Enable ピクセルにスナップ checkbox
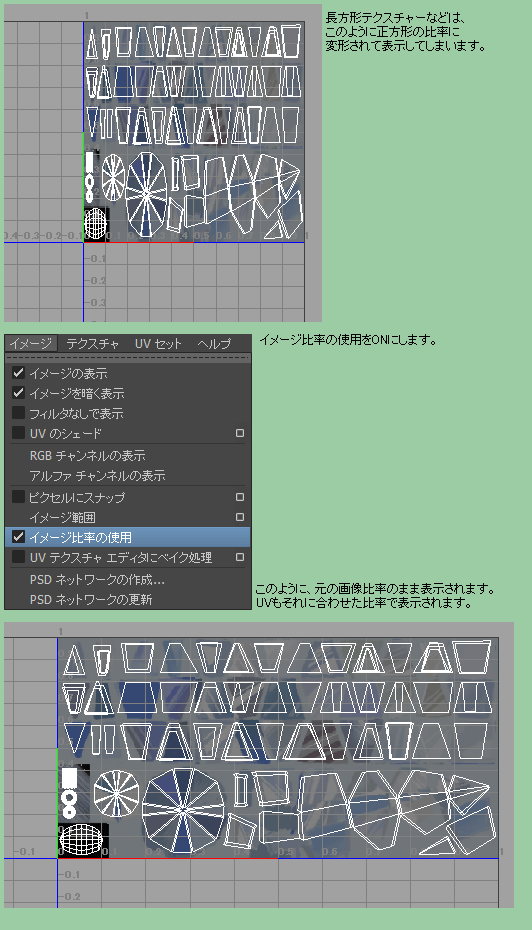Screen dimensions: 532x930 (18, 496)
